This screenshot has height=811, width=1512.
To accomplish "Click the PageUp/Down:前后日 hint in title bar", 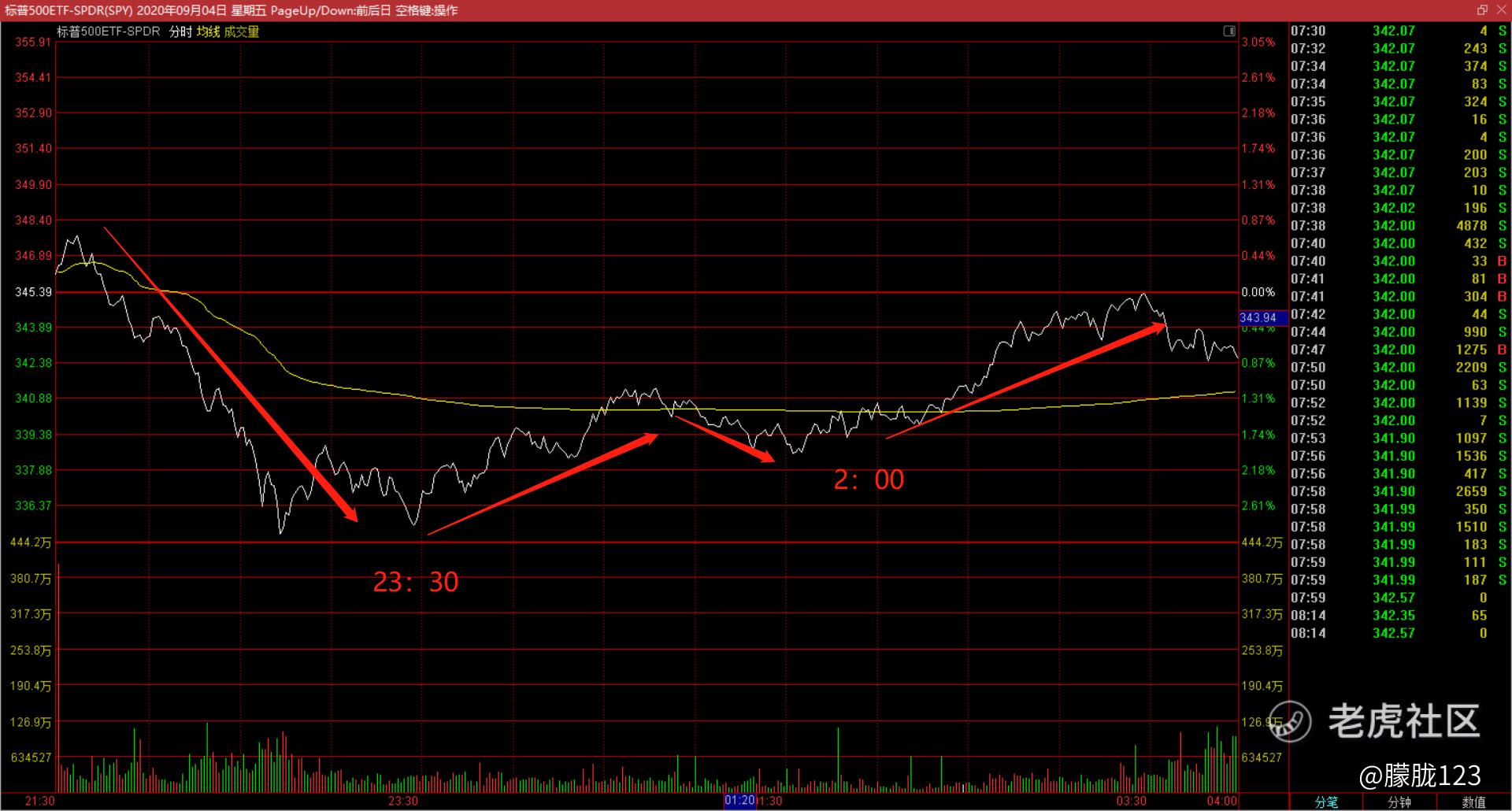I will pos(331,10).
